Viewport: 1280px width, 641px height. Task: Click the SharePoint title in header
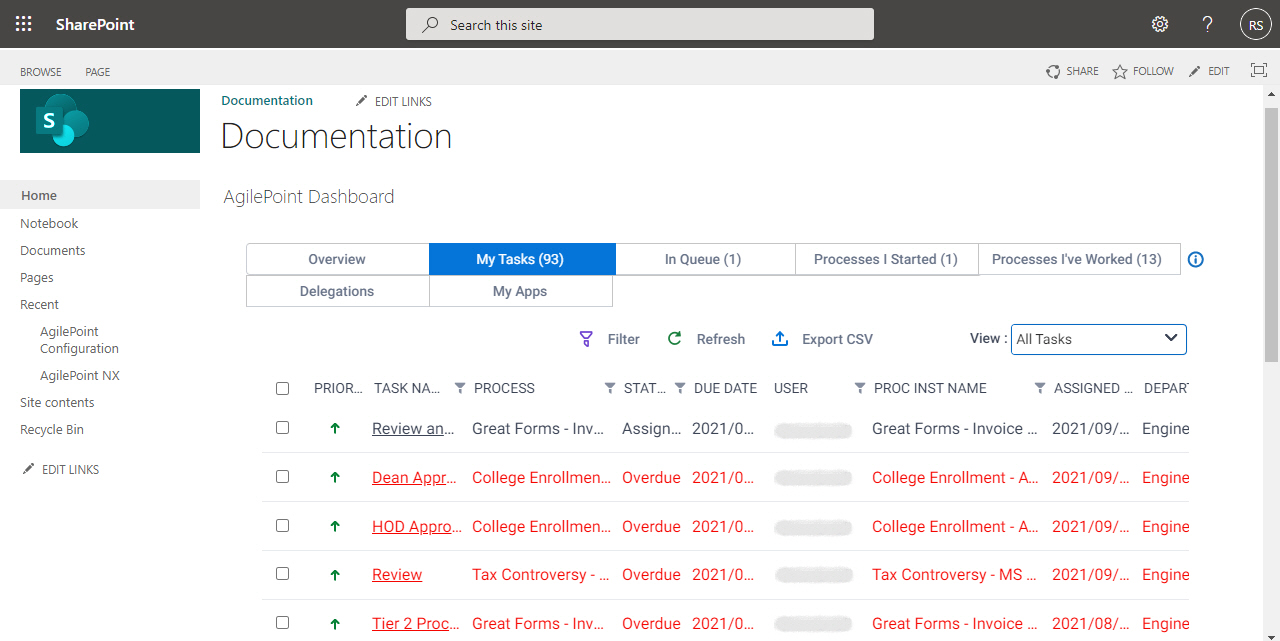coord(95,24)
